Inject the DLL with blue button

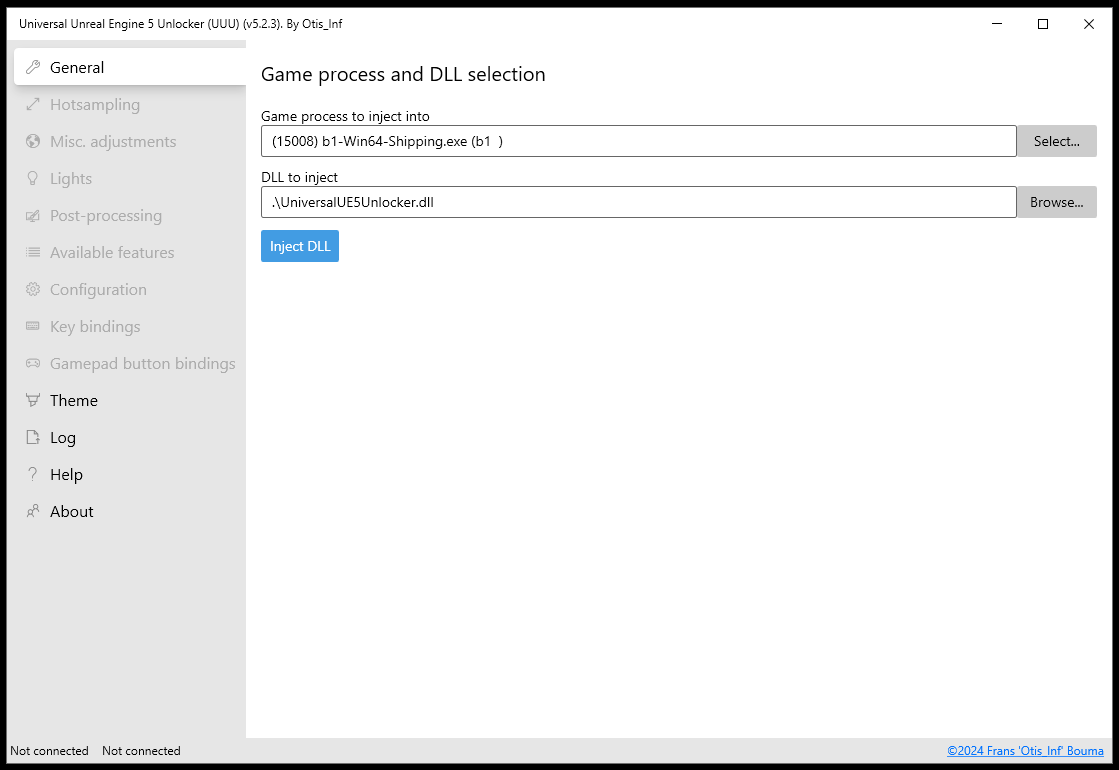[300, 246]
